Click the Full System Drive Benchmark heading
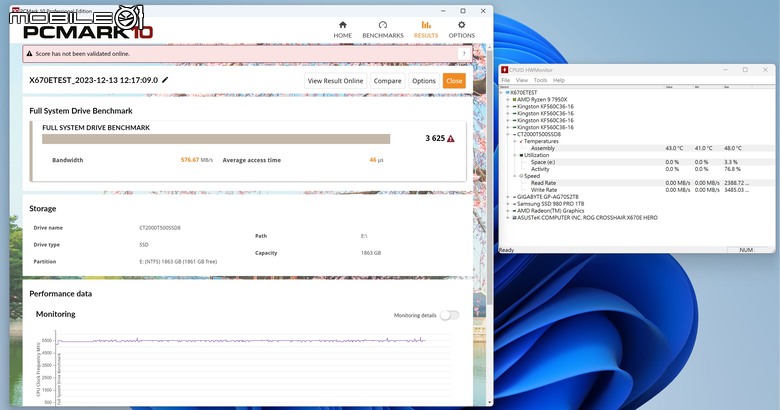 (81, 111)
